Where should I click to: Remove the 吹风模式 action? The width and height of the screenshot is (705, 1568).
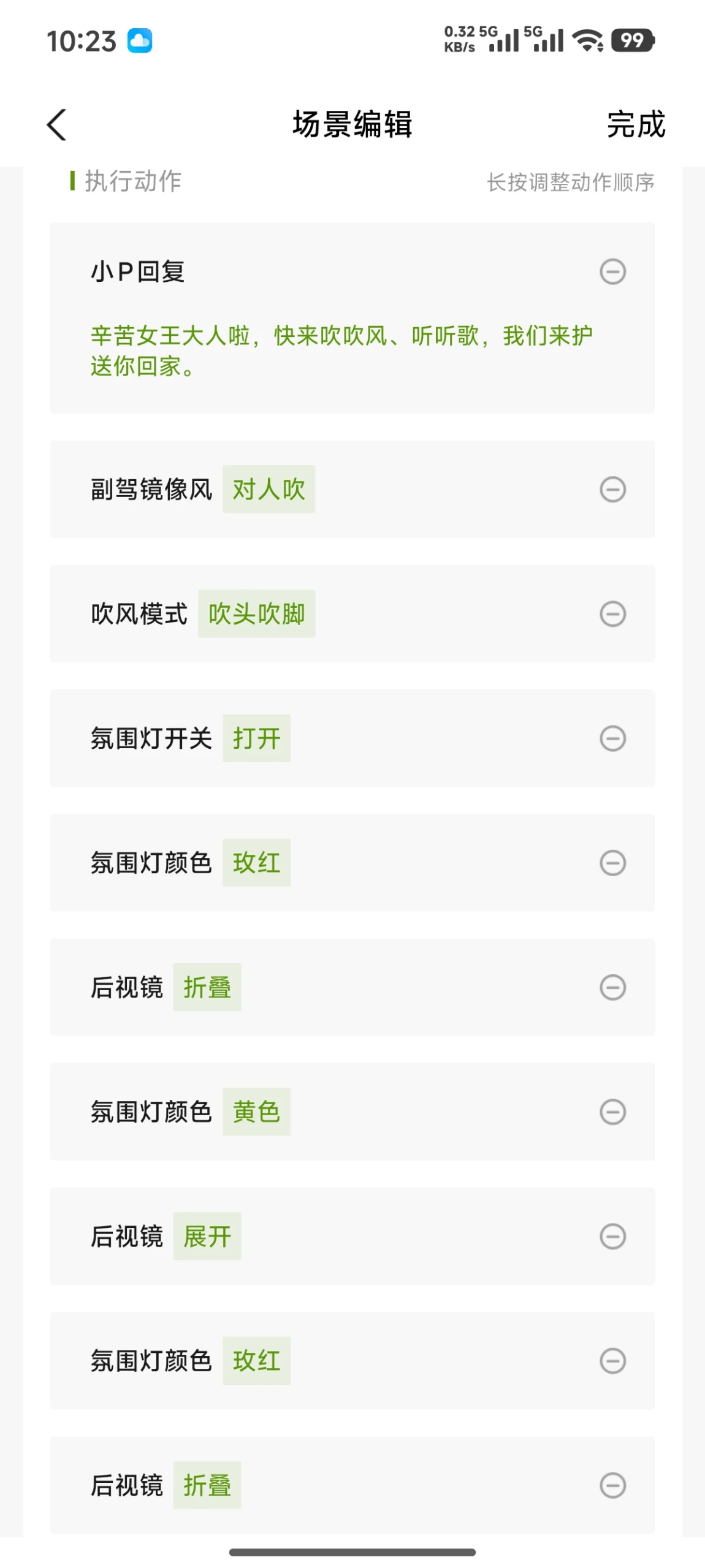click(x=612, y=613)
